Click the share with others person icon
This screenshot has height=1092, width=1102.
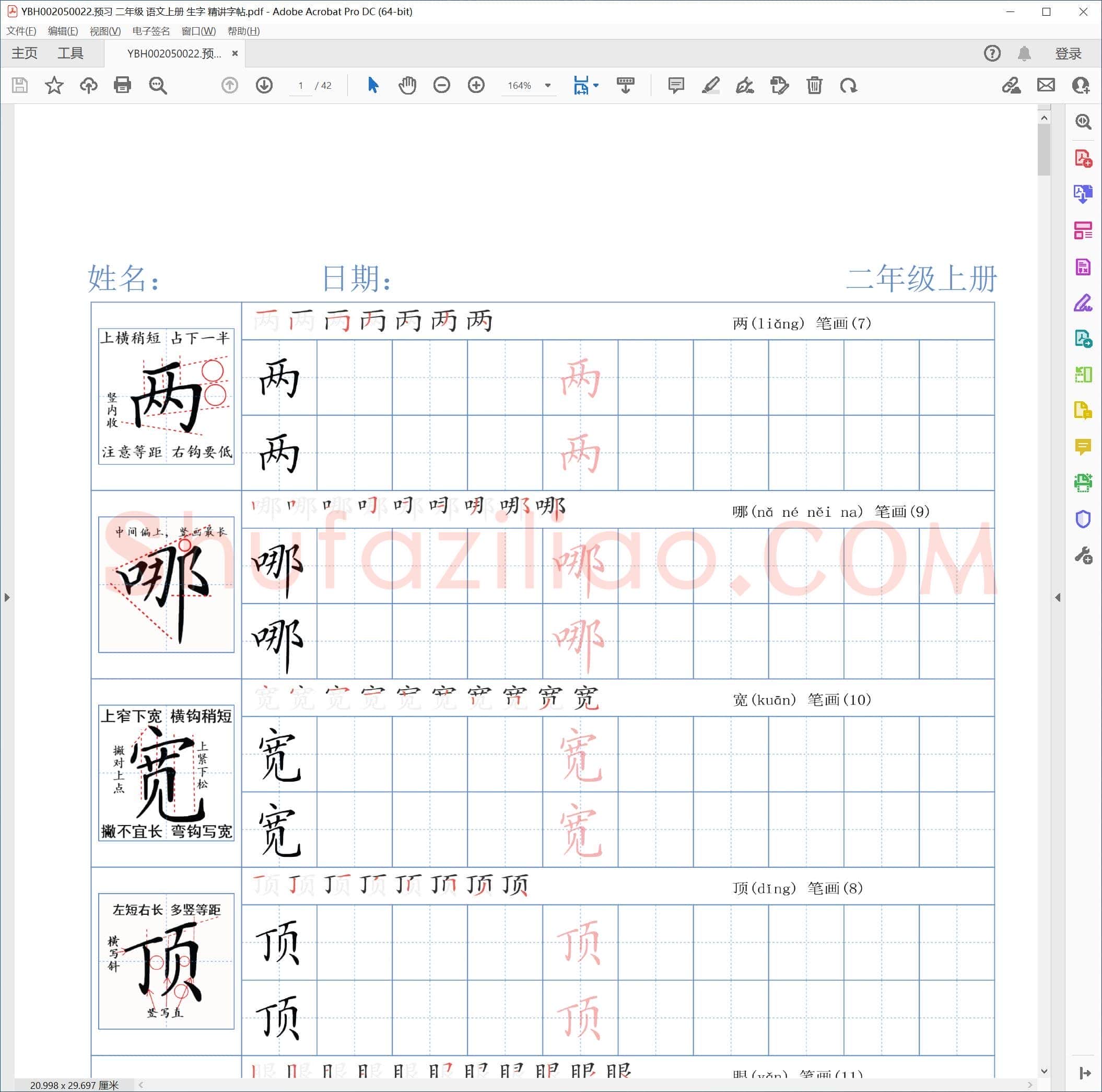pos(1081,86)
